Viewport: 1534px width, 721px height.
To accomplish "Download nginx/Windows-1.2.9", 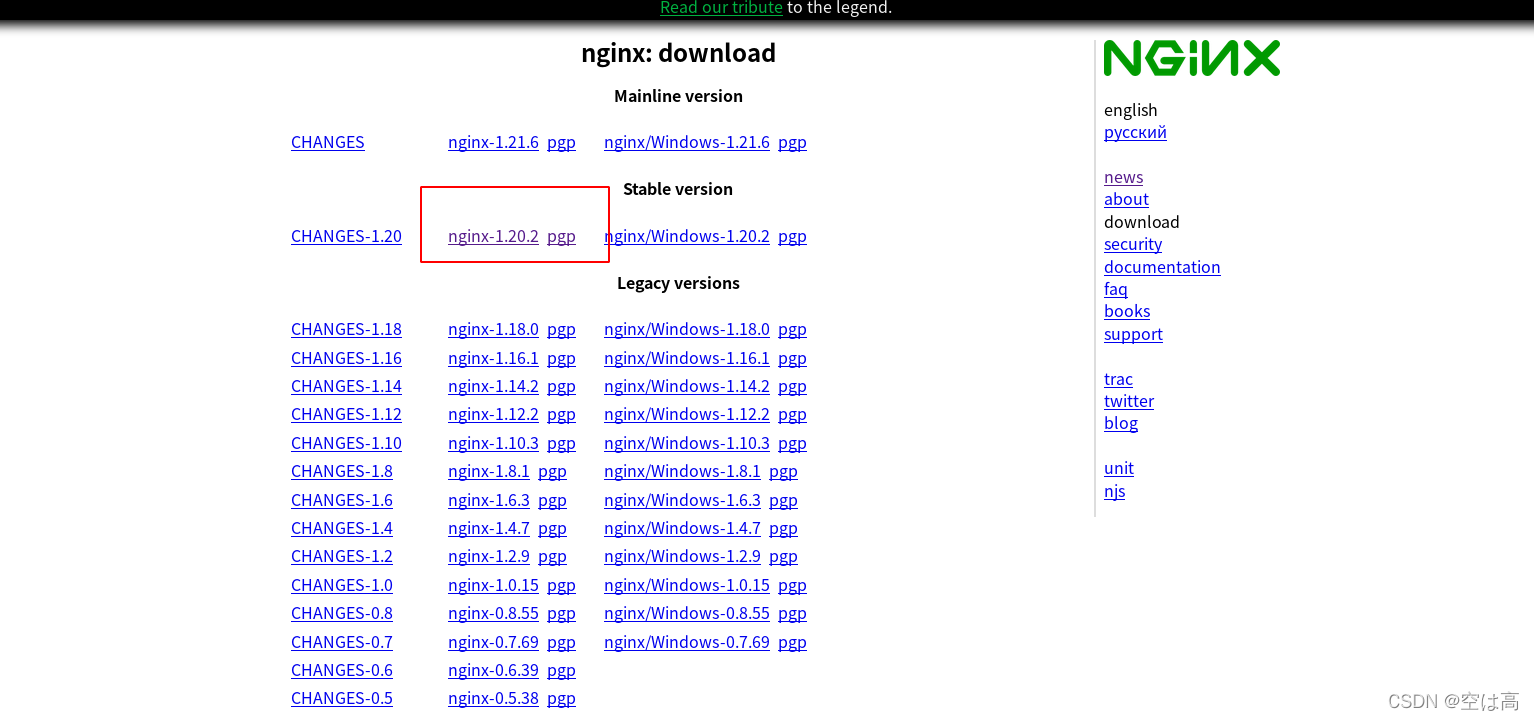I will [682, 556].
